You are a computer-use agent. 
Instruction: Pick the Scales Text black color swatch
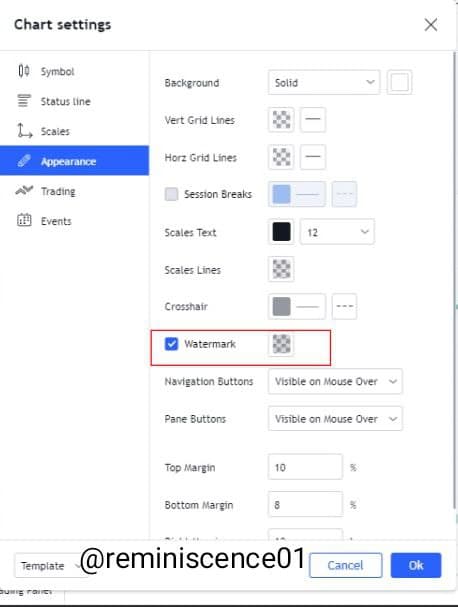point(281,232)
